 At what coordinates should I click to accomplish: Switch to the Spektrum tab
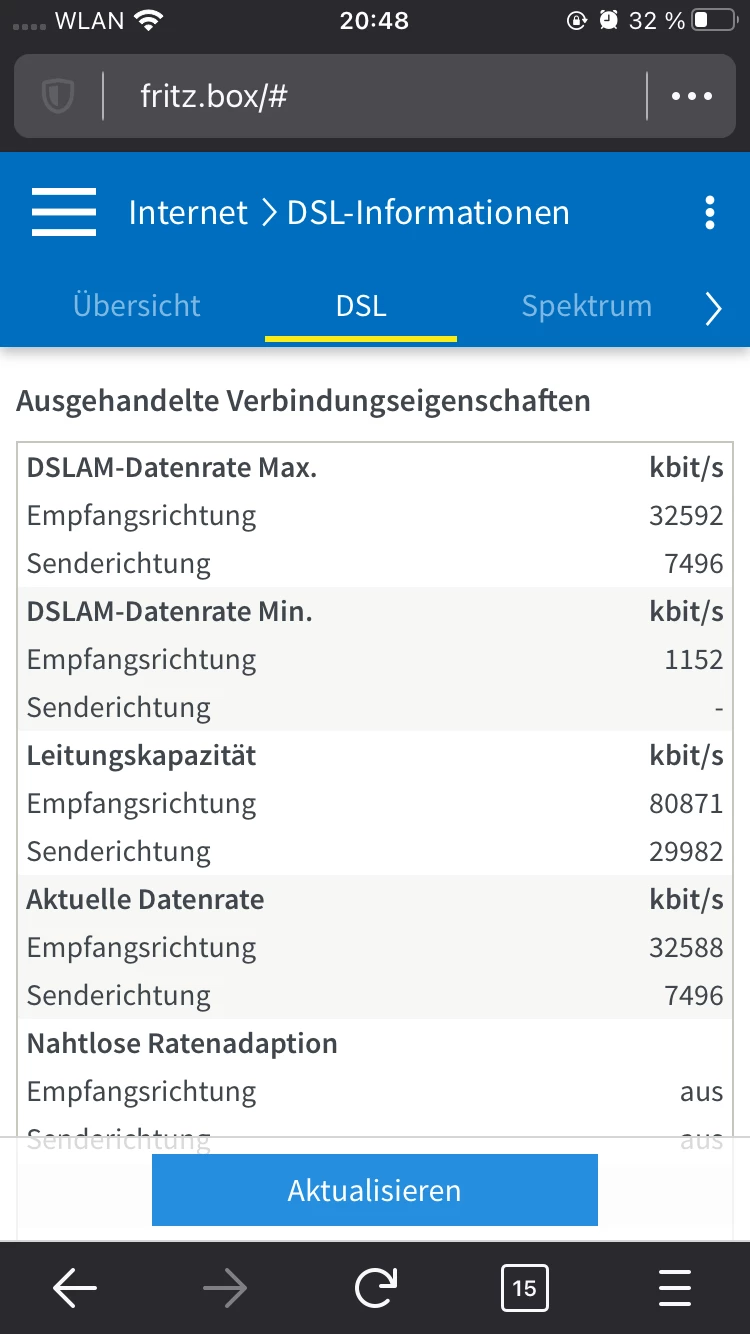coord(587,306)
